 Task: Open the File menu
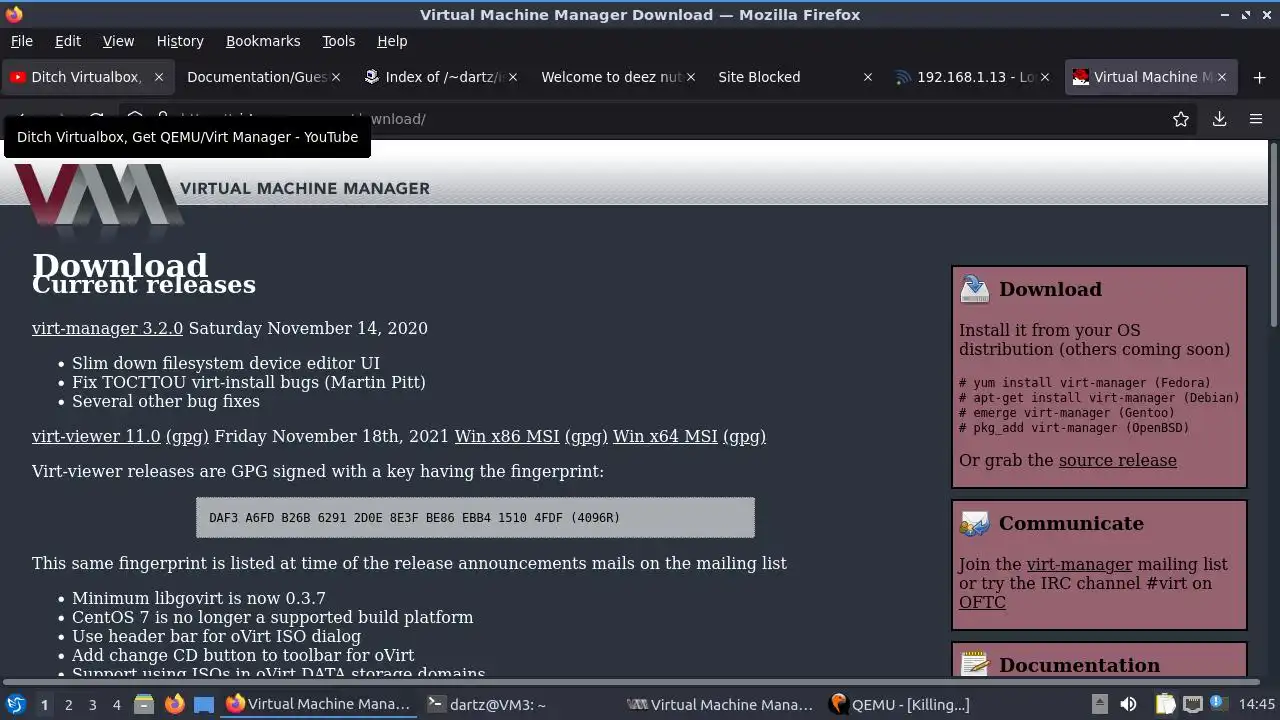(21, 41)
